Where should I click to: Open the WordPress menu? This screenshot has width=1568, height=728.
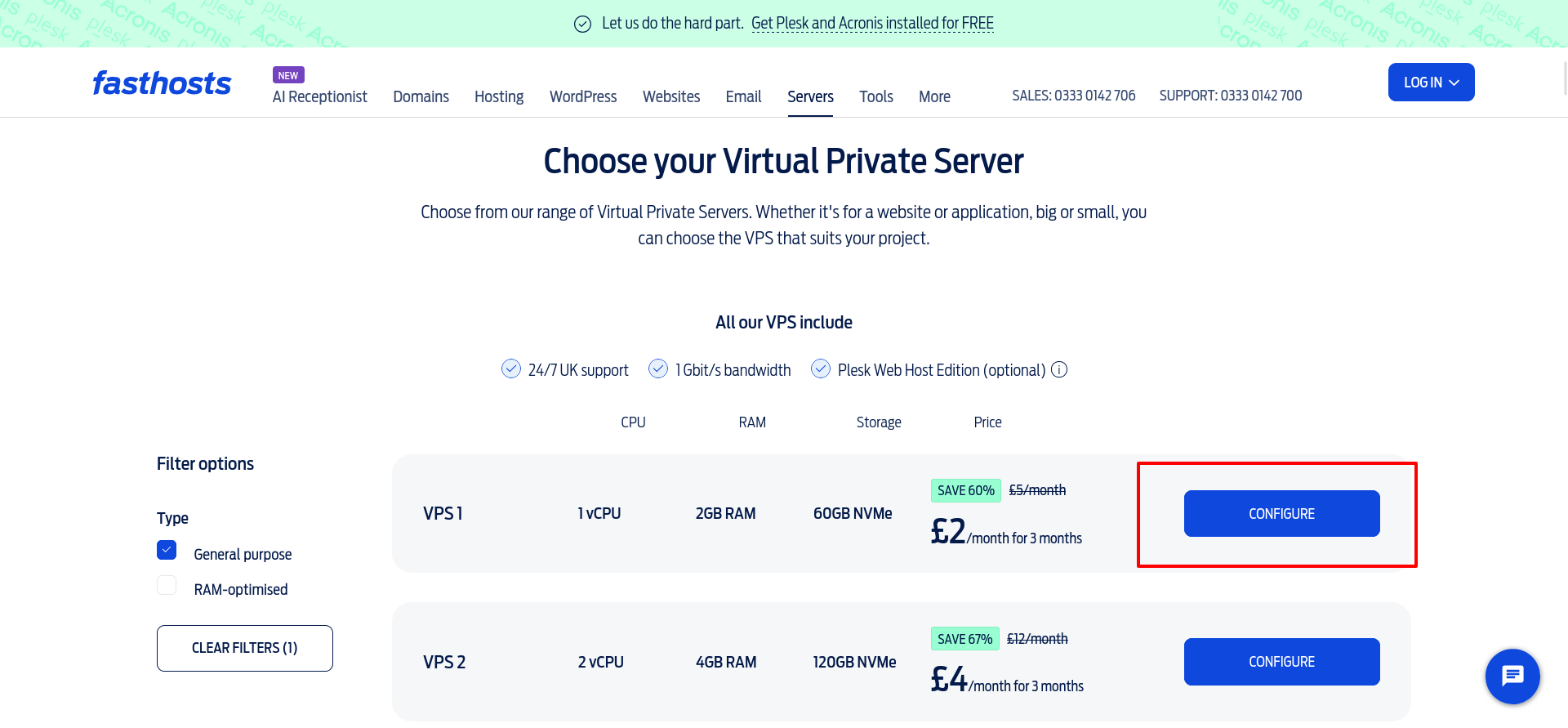pos(583,96)
